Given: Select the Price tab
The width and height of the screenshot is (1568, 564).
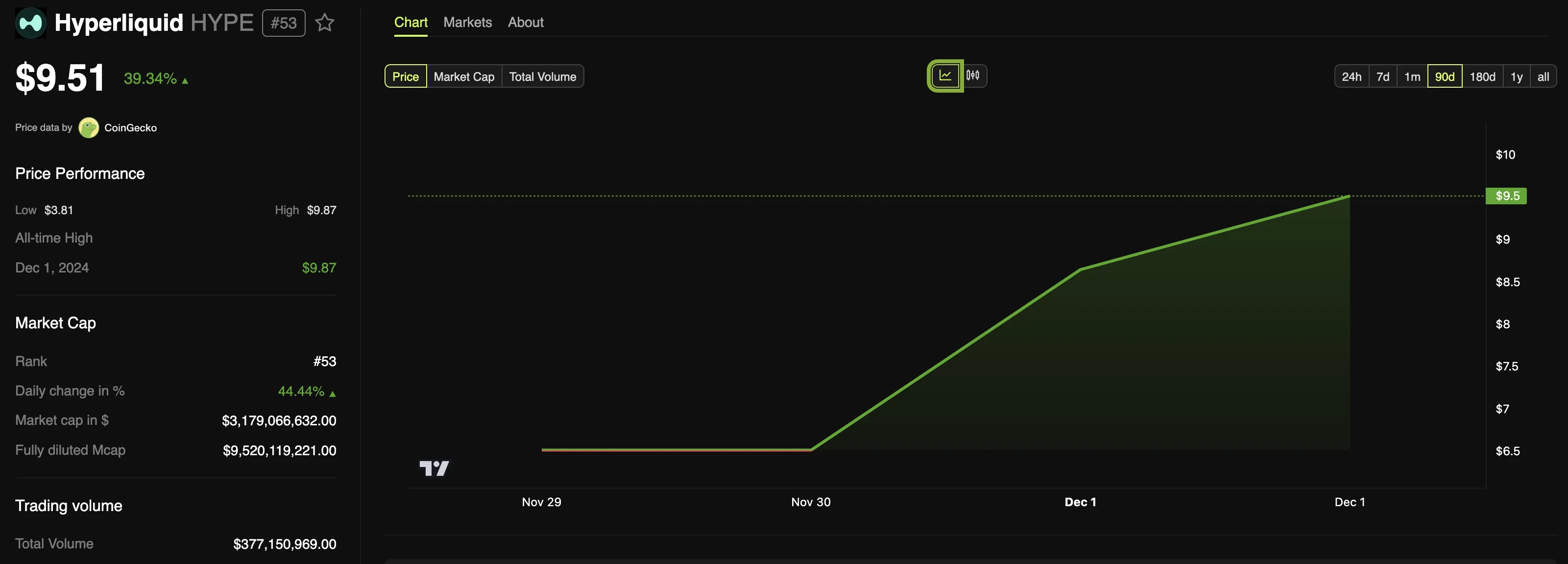Looking at the screenshot, I should click(405, 75).
